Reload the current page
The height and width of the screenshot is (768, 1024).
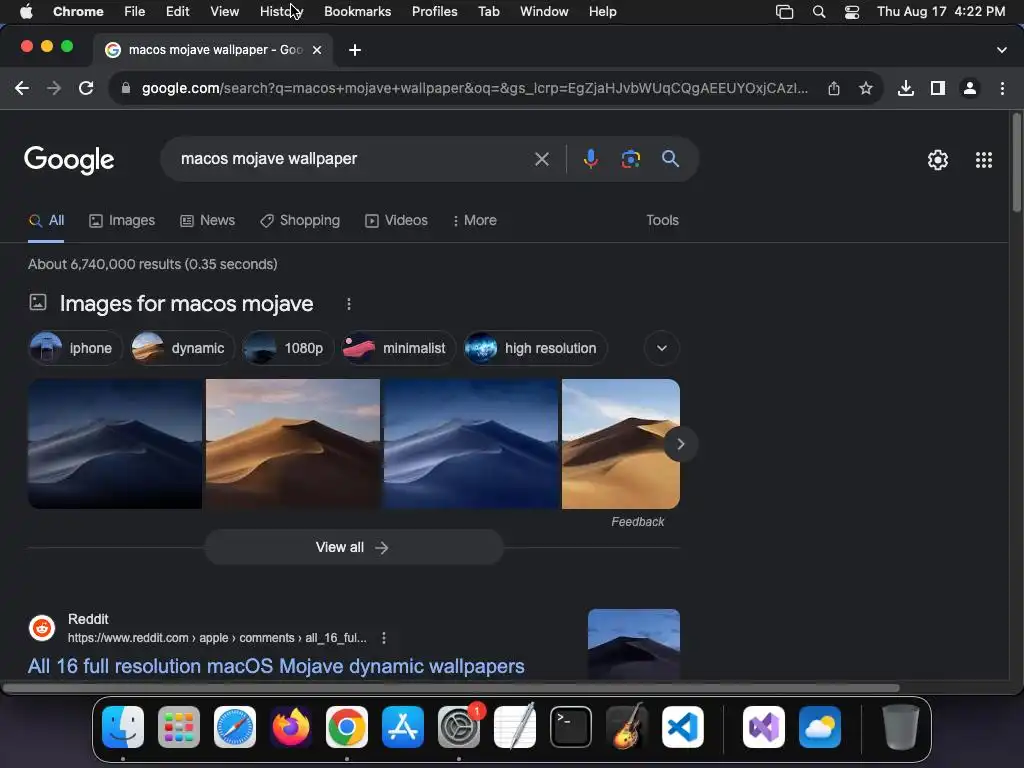pyautogui.click(x=86, y=88)
